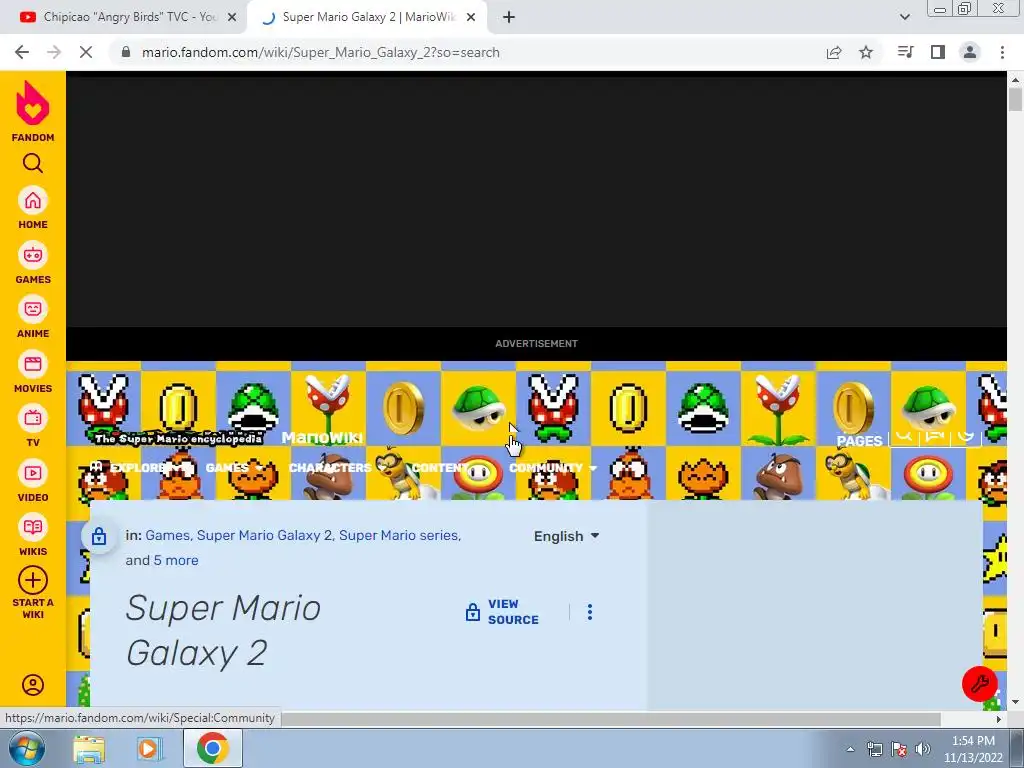Open the Wikis section icon
1024x768 pixels.
[33, 528]
